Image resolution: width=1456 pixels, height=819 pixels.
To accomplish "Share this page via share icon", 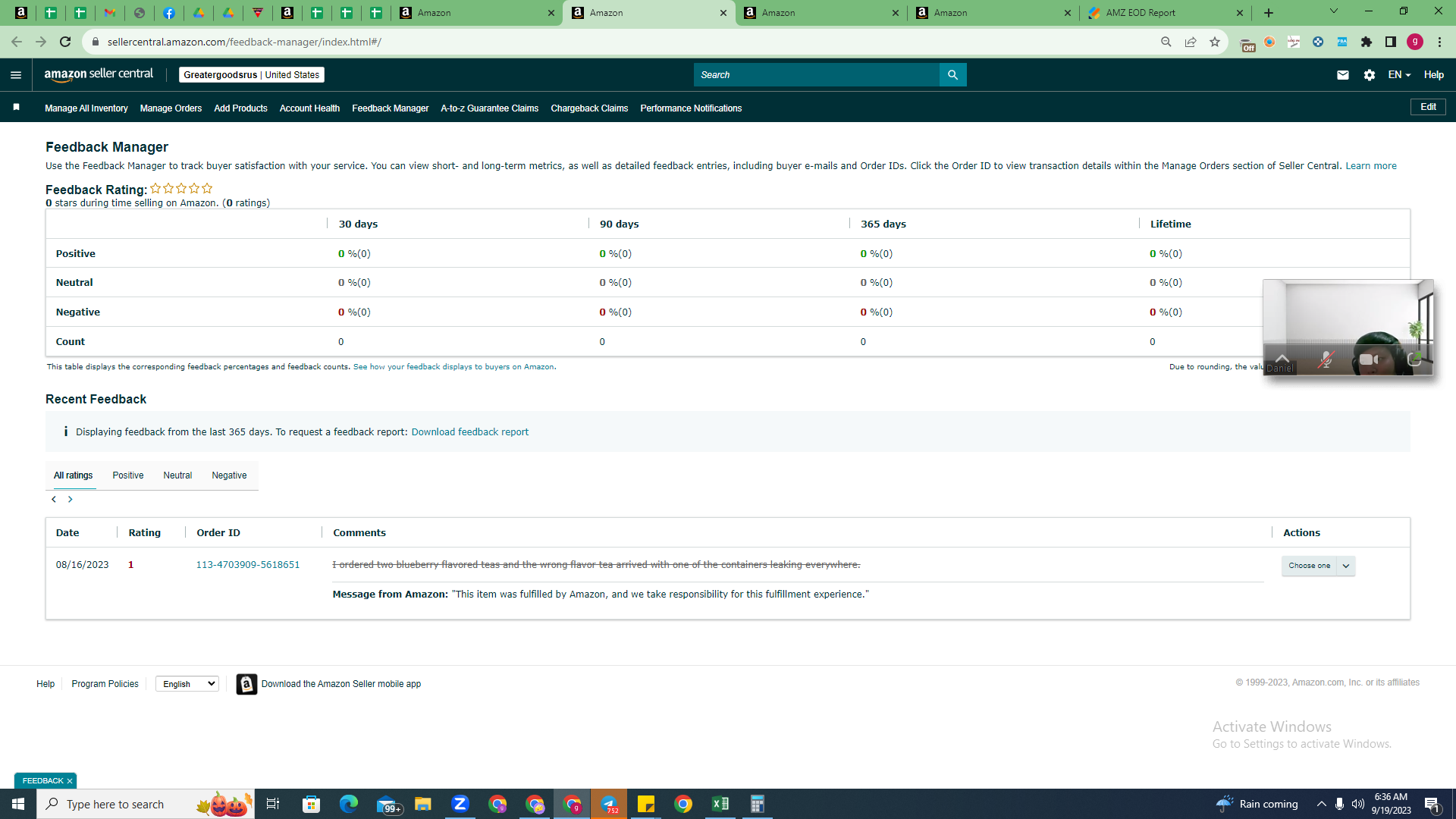I will click(1191, 42).
